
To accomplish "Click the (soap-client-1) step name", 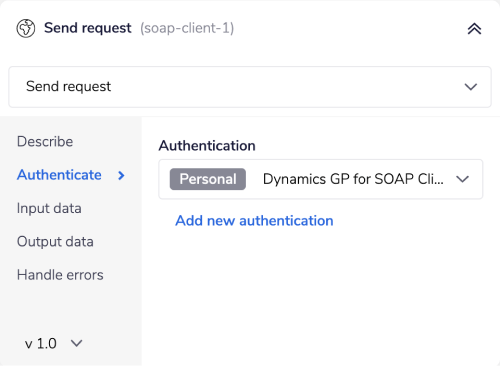I will tap(187, 28).
